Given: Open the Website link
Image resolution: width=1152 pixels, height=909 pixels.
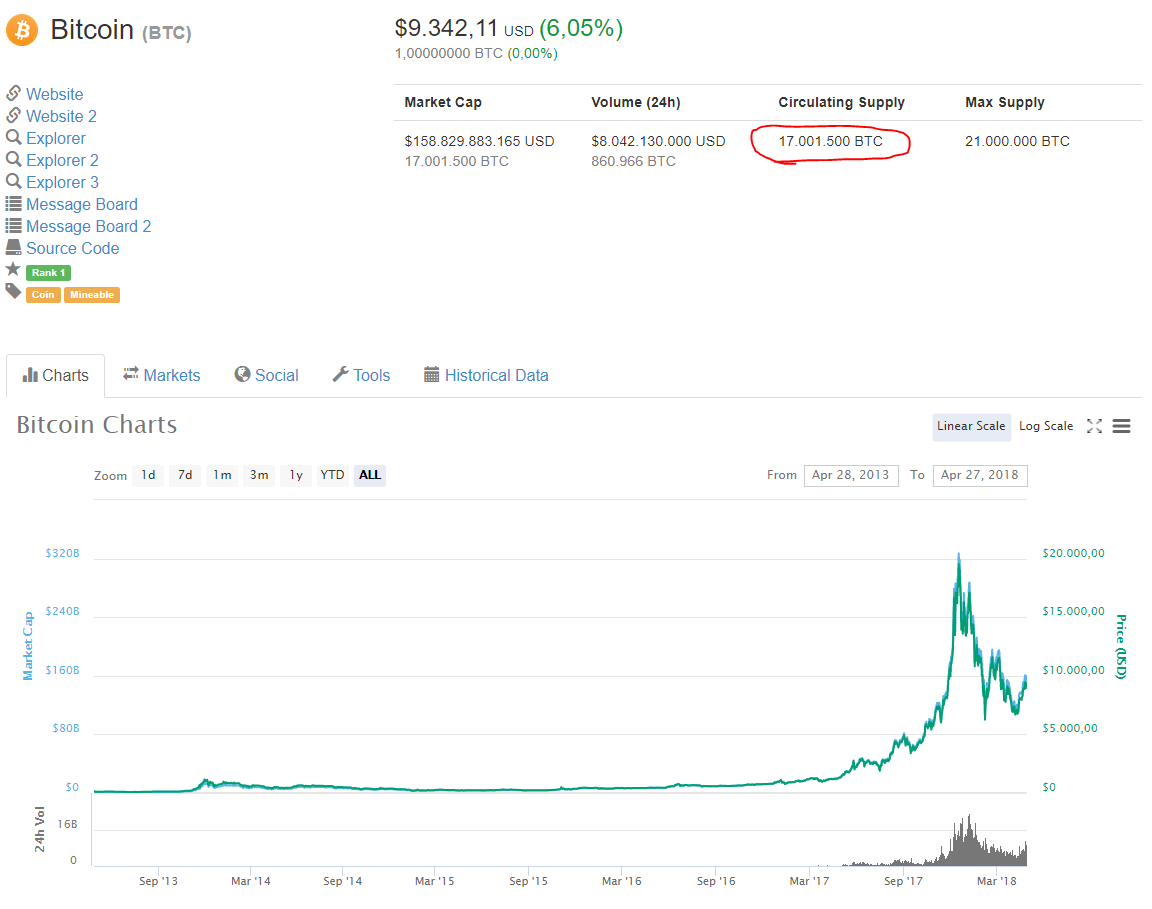Looking at the screenshot, I should (x=54, y=94).
